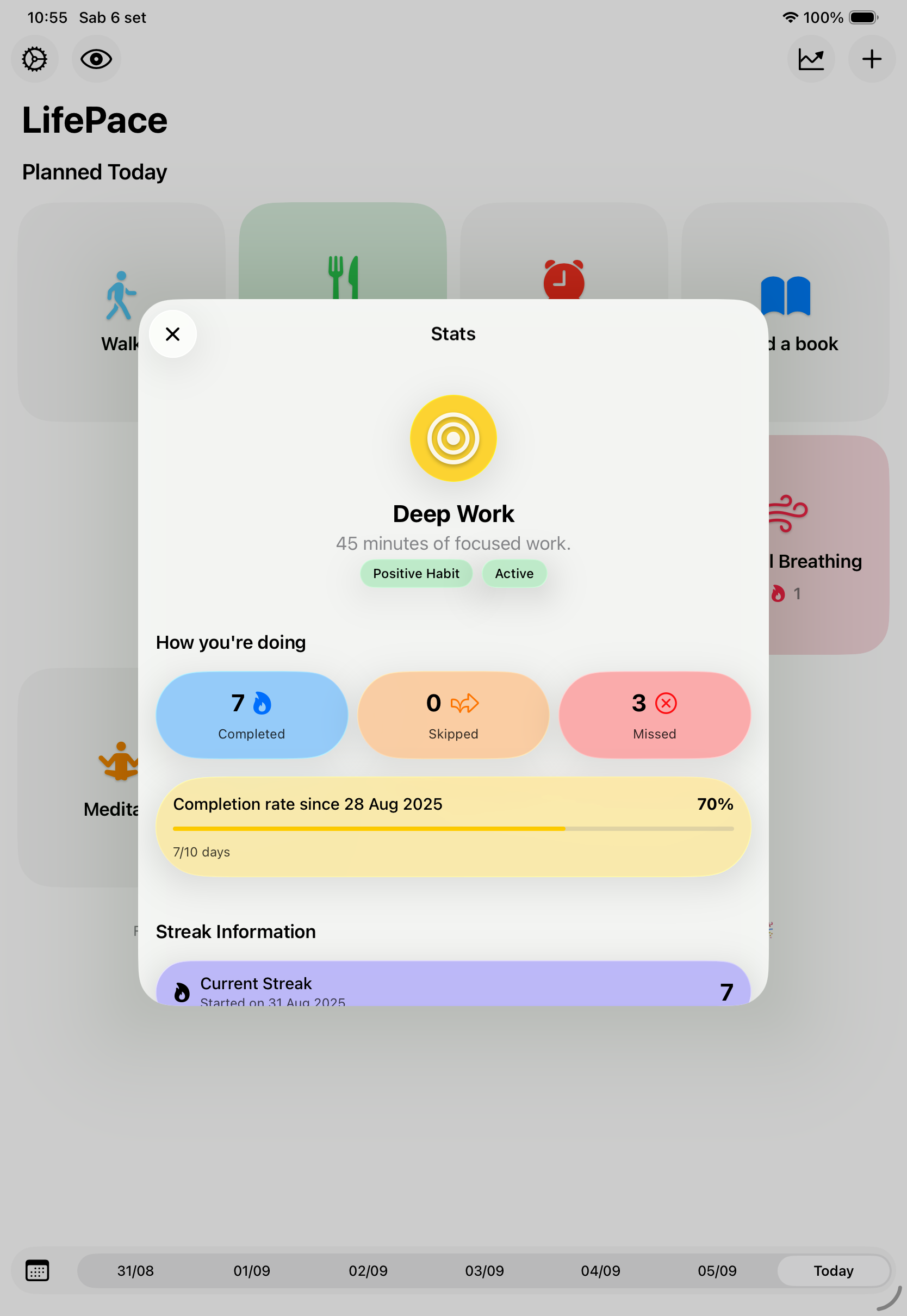The width and height of the screenshot is (907, 1316).
Task: Tap the red alarm clock icon
Action: coord(564,279)
